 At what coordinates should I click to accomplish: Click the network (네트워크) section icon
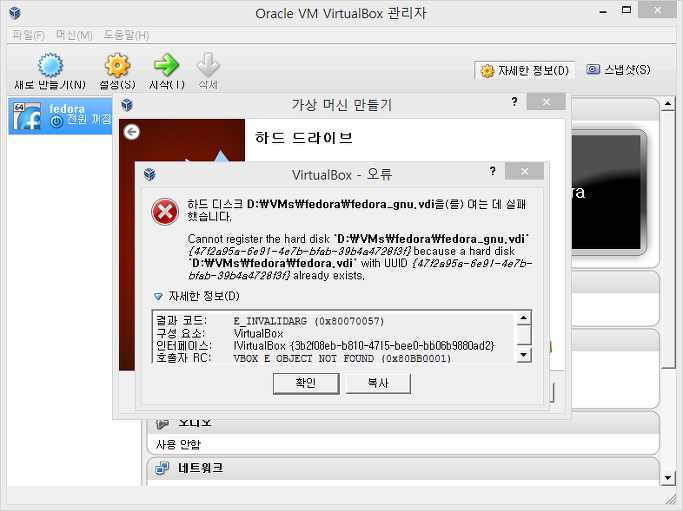point(162,468)
